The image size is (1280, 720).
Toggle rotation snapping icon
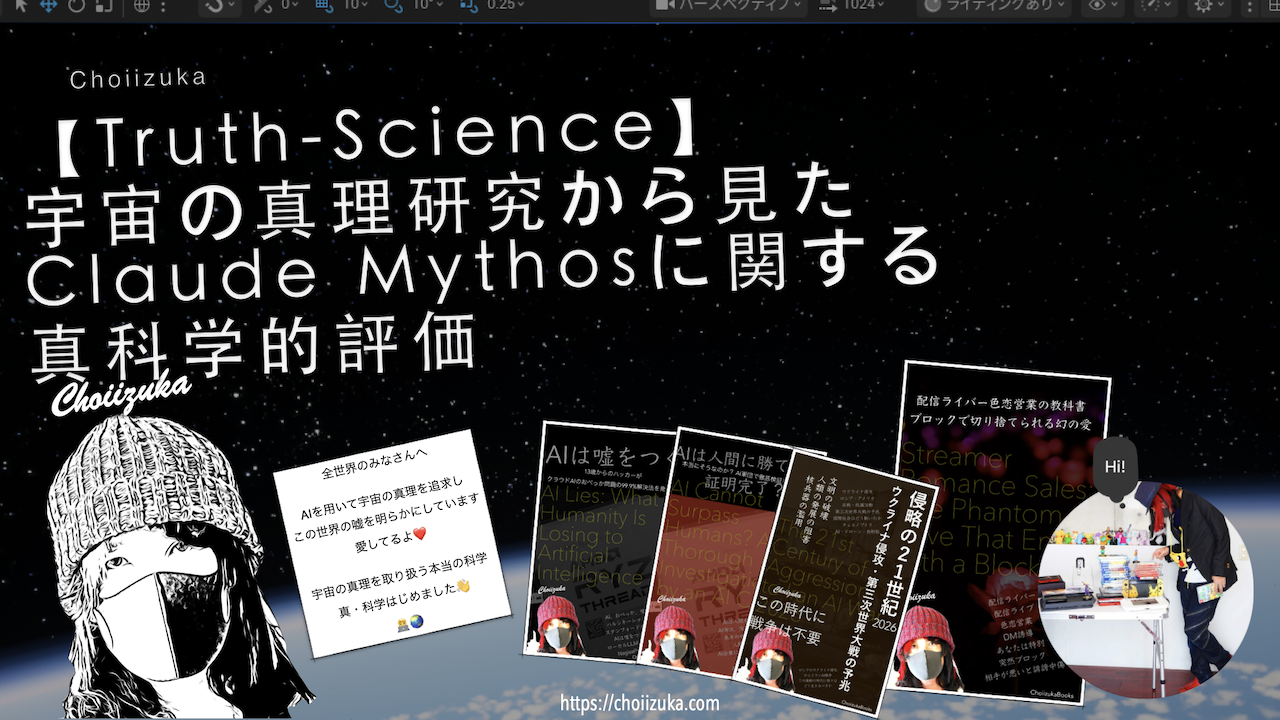394,5
